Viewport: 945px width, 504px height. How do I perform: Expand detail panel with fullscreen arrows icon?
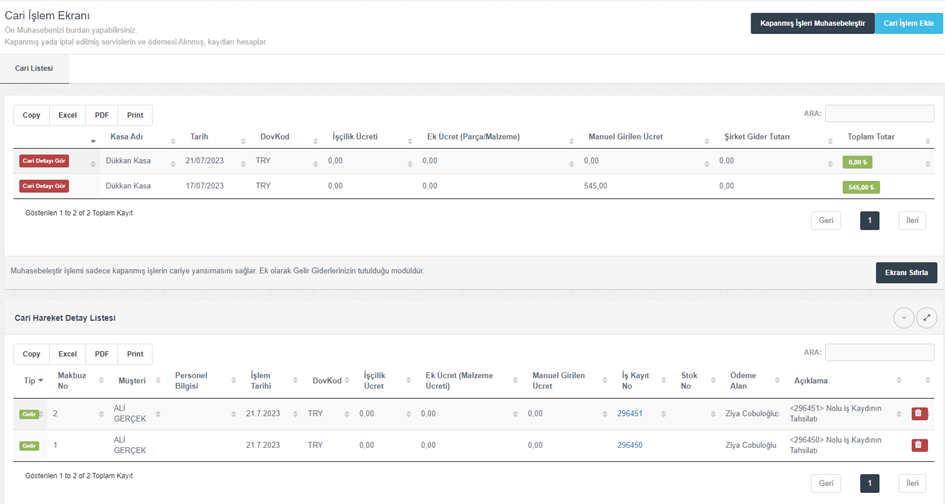(x=926, y=318)
